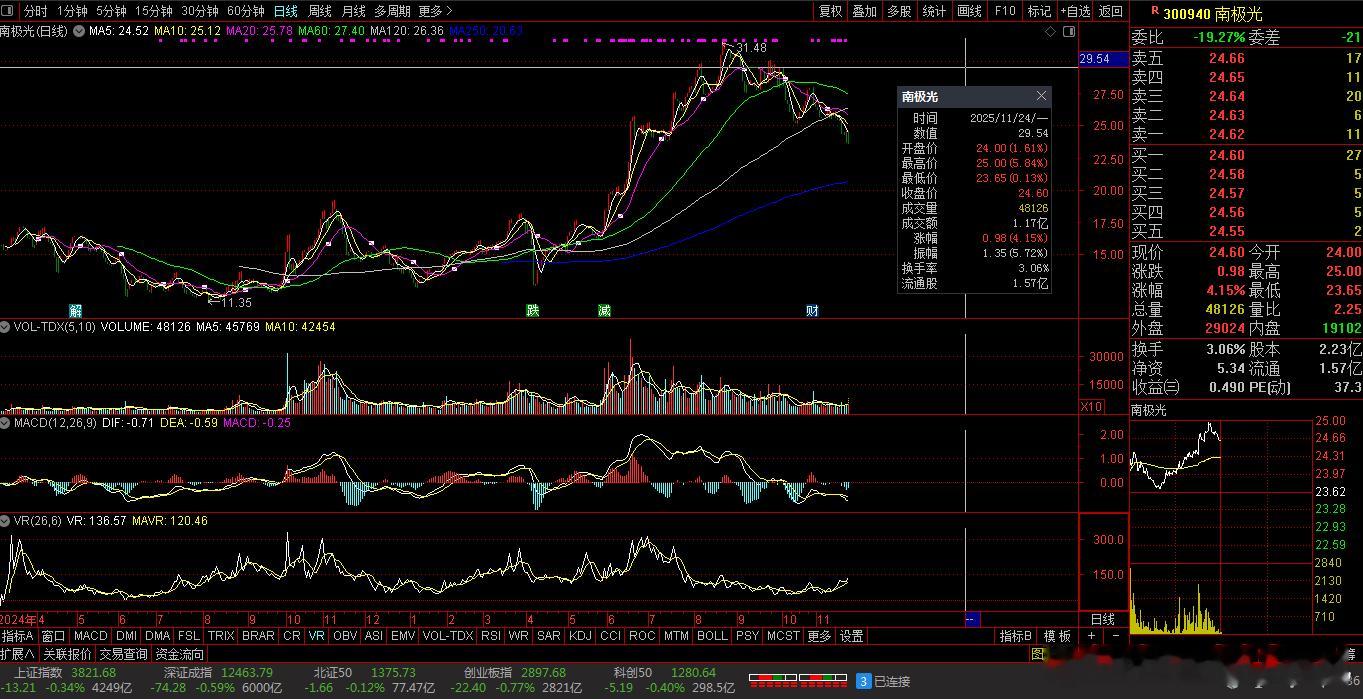Click the 复权 adjustment button

[830, 11]
